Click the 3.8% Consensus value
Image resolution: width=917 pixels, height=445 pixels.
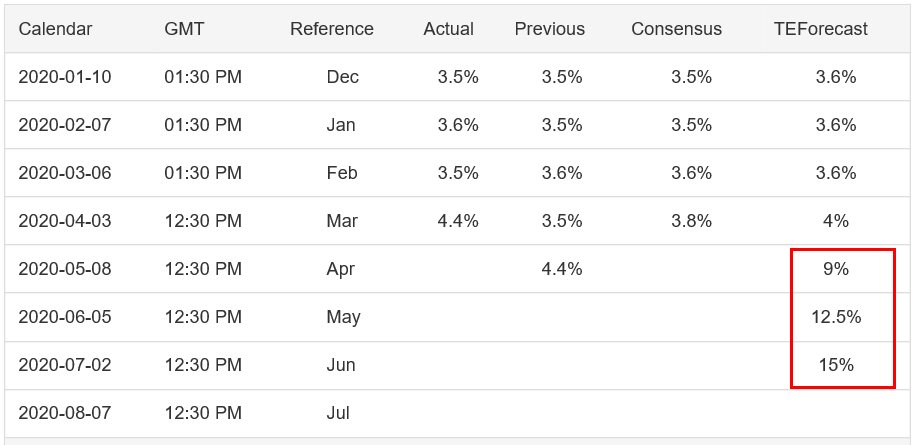[x=691, y=221]
